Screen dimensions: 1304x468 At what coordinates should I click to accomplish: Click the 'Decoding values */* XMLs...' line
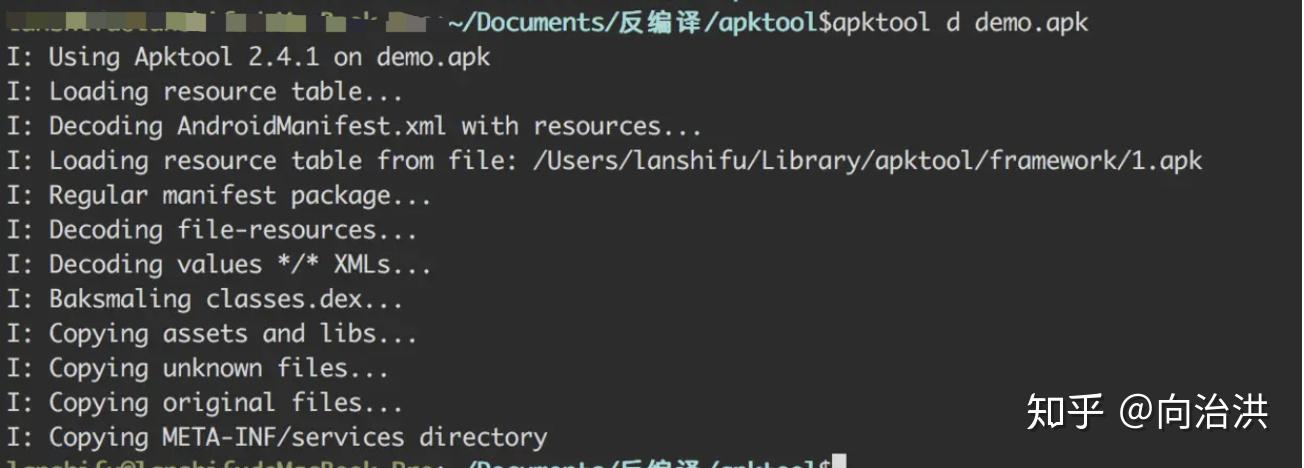[x=220, y=265]
